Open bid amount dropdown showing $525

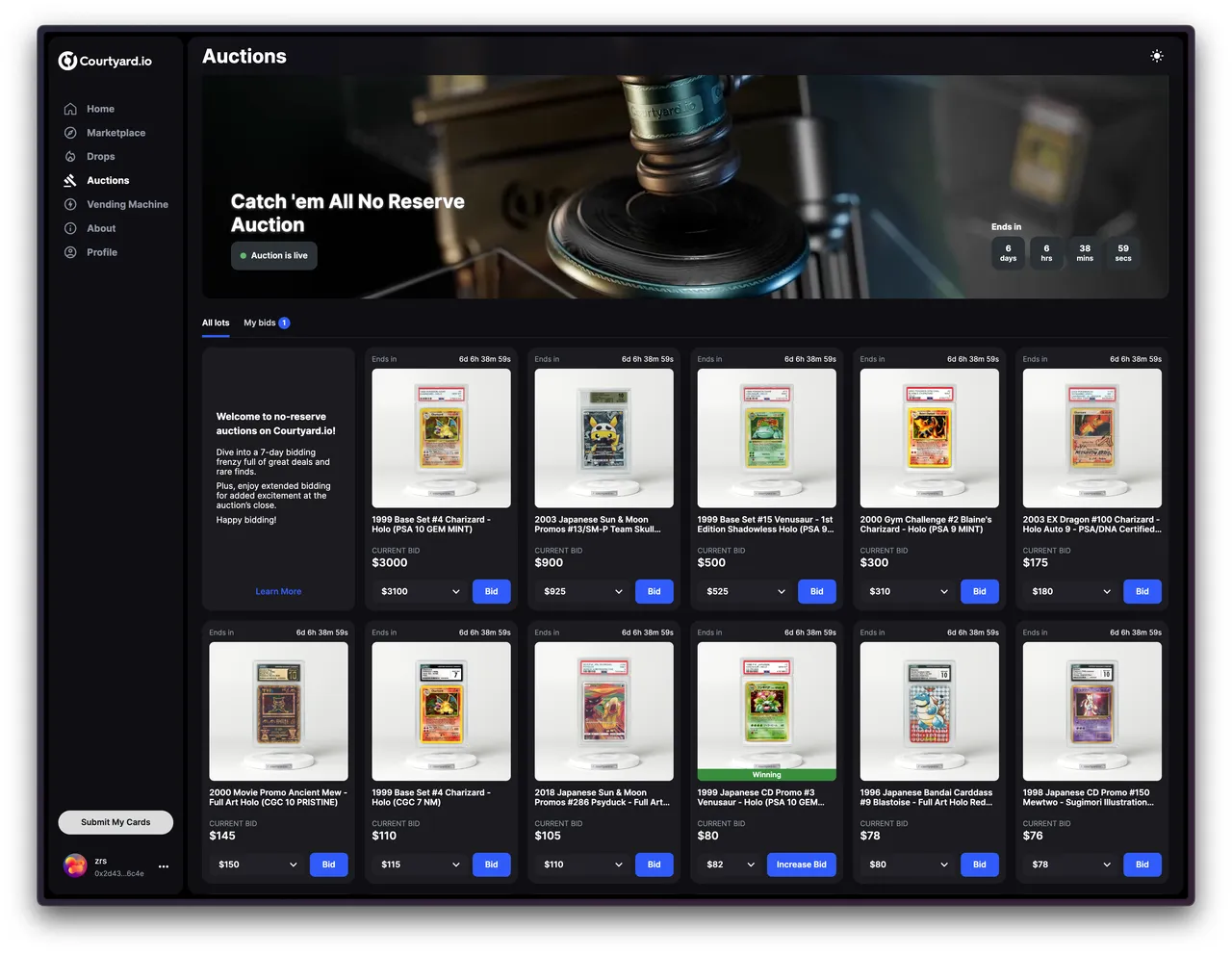click(746, 591)
